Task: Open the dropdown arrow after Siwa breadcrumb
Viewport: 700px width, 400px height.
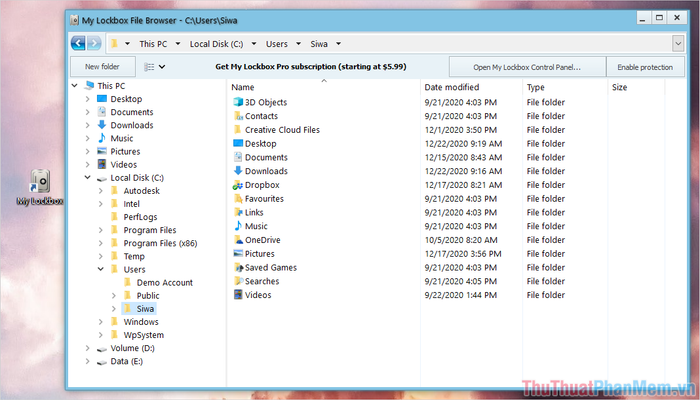Action: (x=338, y=44)
